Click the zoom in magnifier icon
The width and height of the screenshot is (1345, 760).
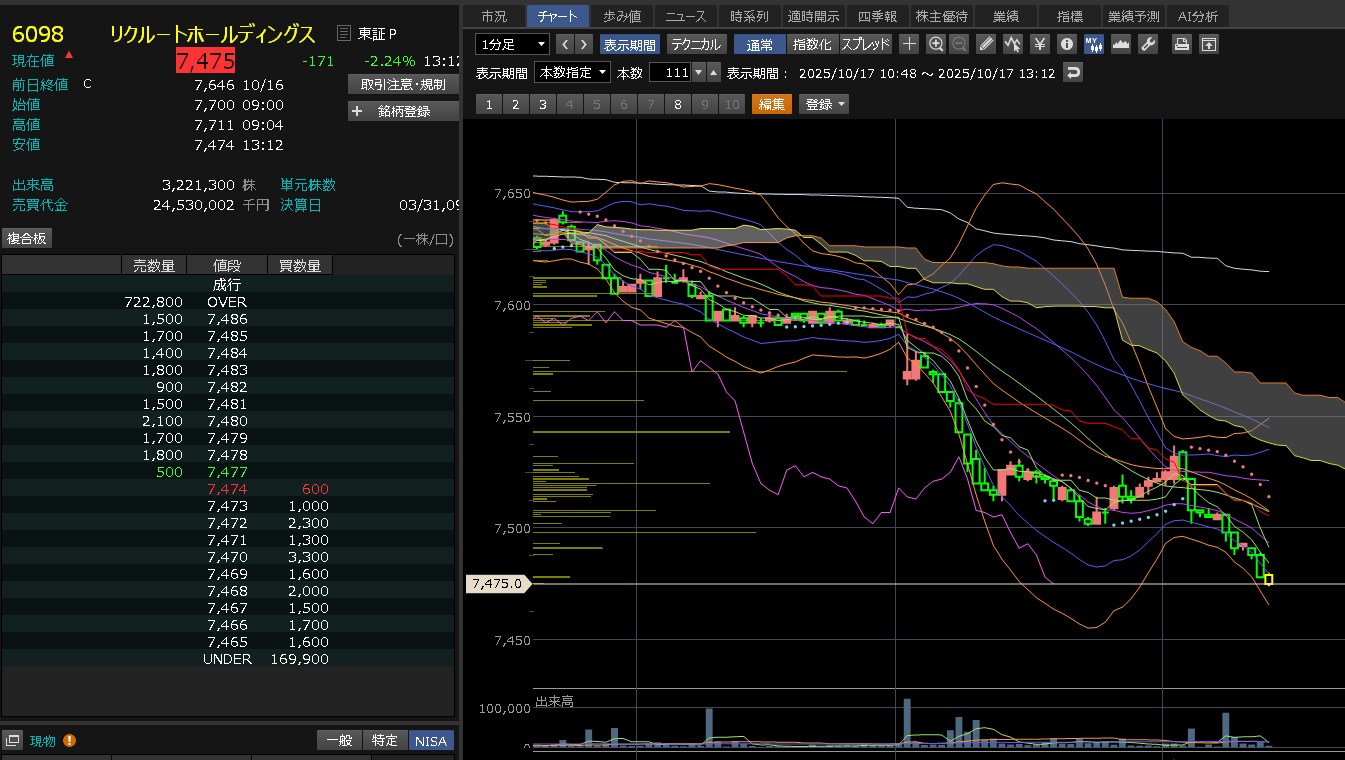(x=936, y=44)
